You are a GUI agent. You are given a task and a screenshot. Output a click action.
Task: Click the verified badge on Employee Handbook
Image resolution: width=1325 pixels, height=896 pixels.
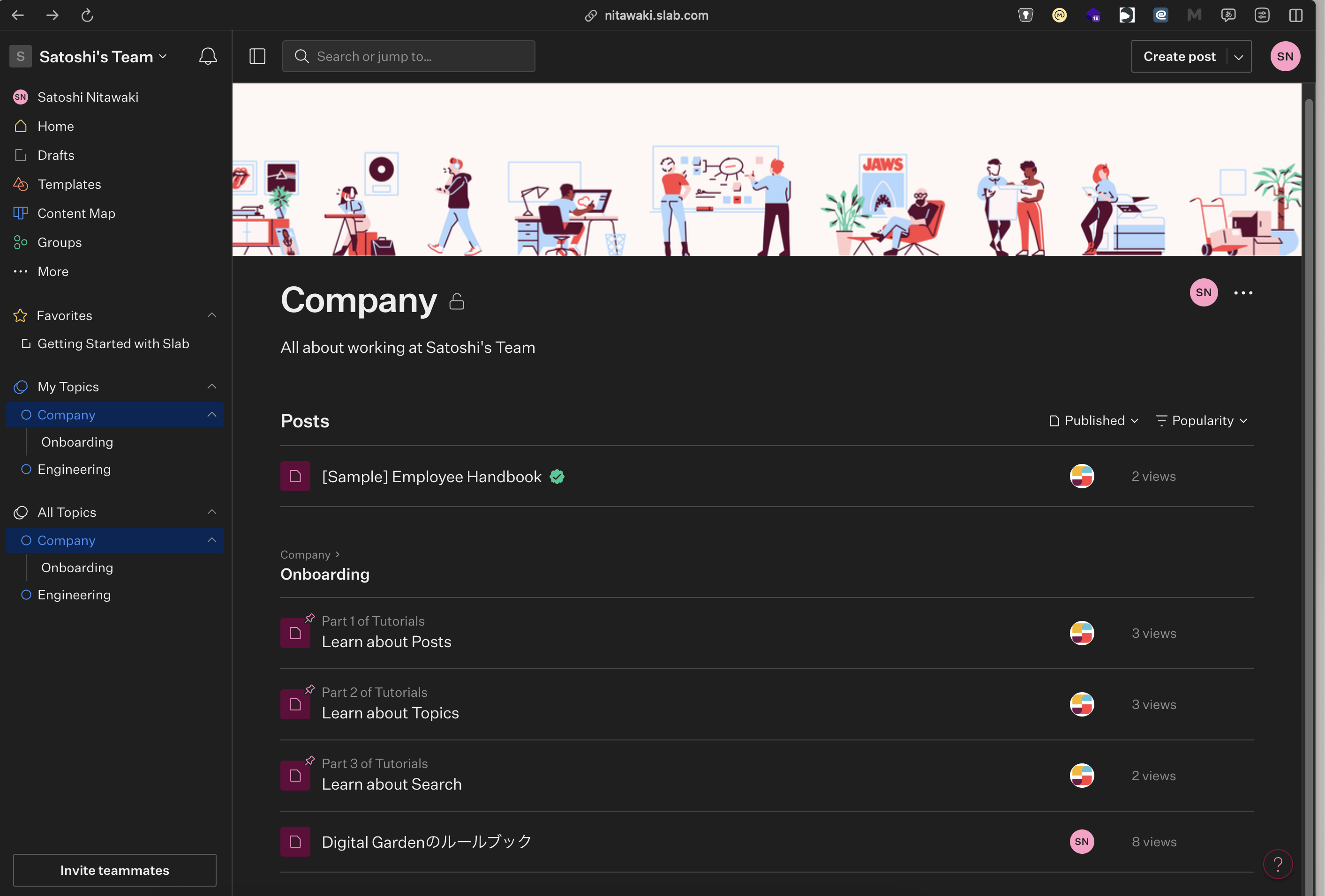[557, 477]
